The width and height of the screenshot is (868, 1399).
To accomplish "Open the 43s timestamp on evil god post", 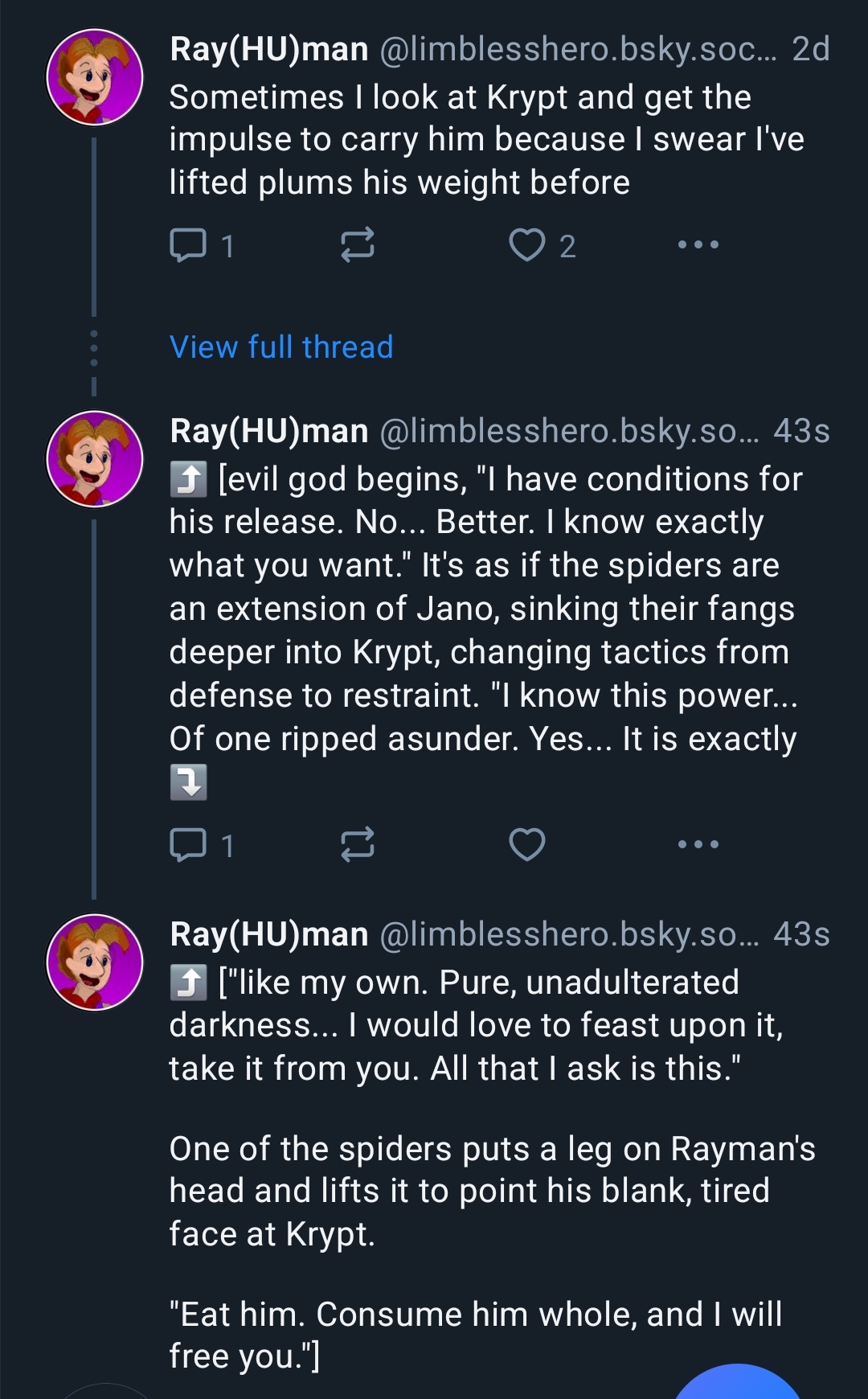I will click(801, 432).
